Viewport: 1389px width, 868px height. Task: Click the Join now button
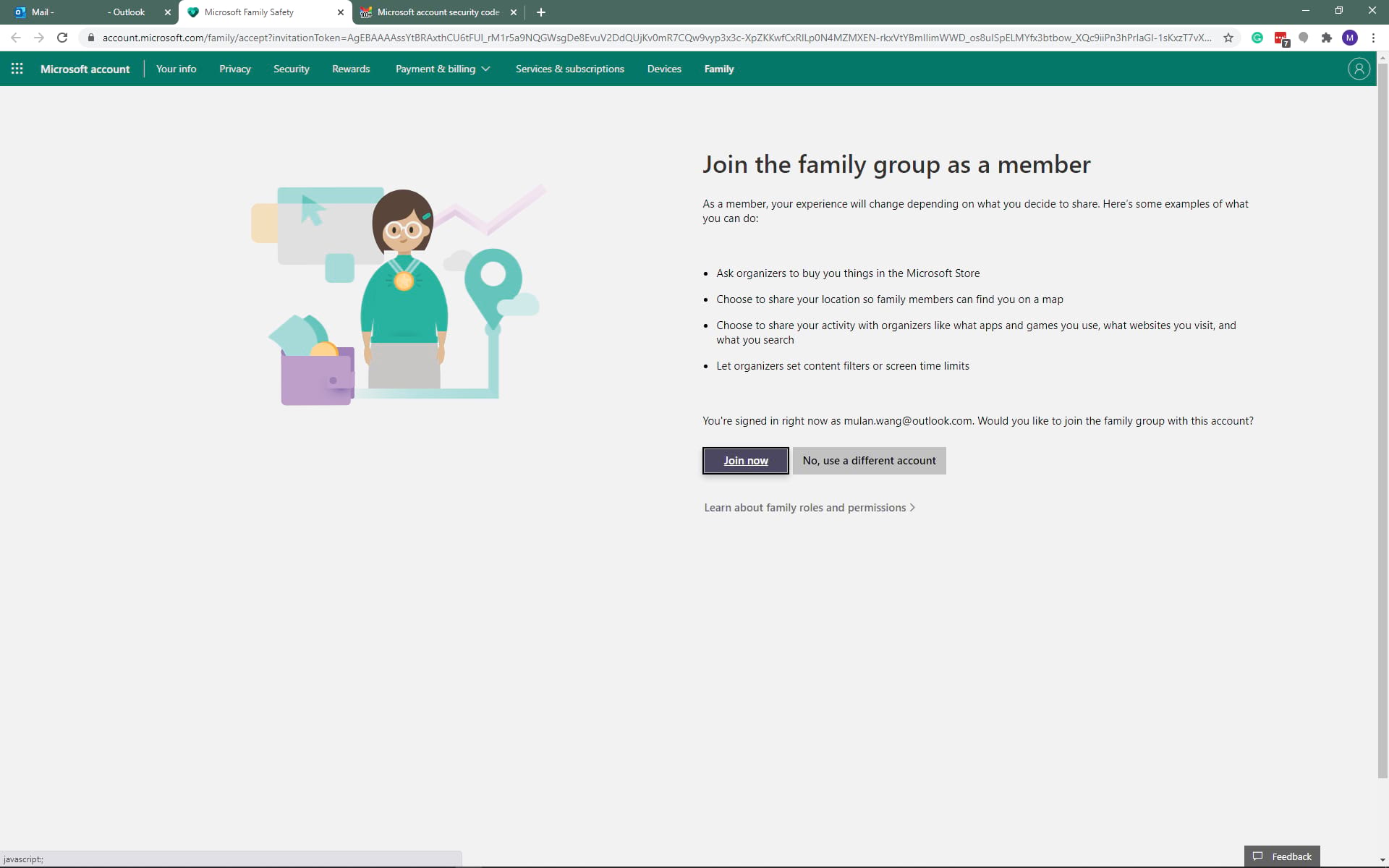745,461
